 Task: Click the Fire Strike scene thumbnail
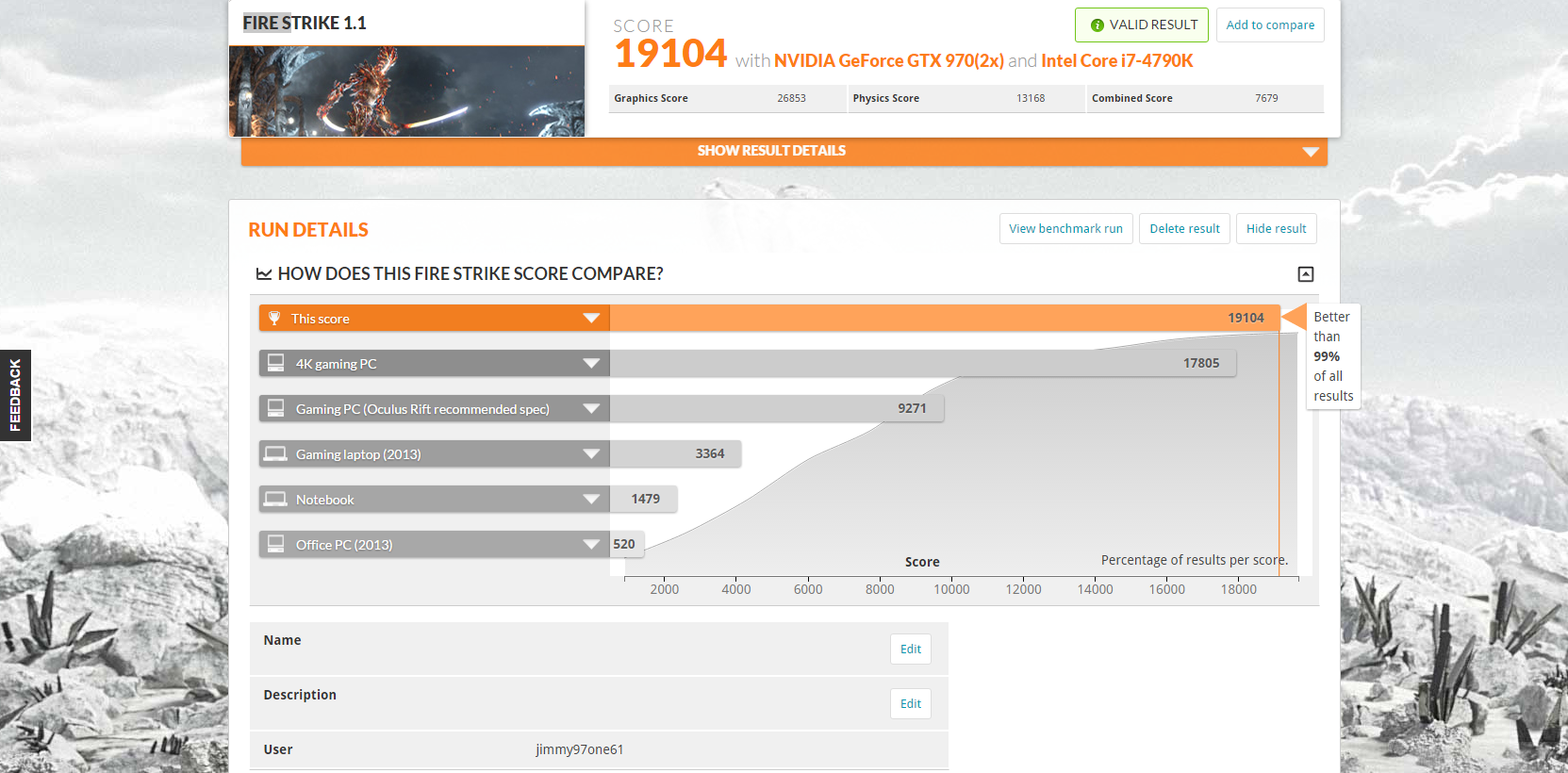coord(406,91)
